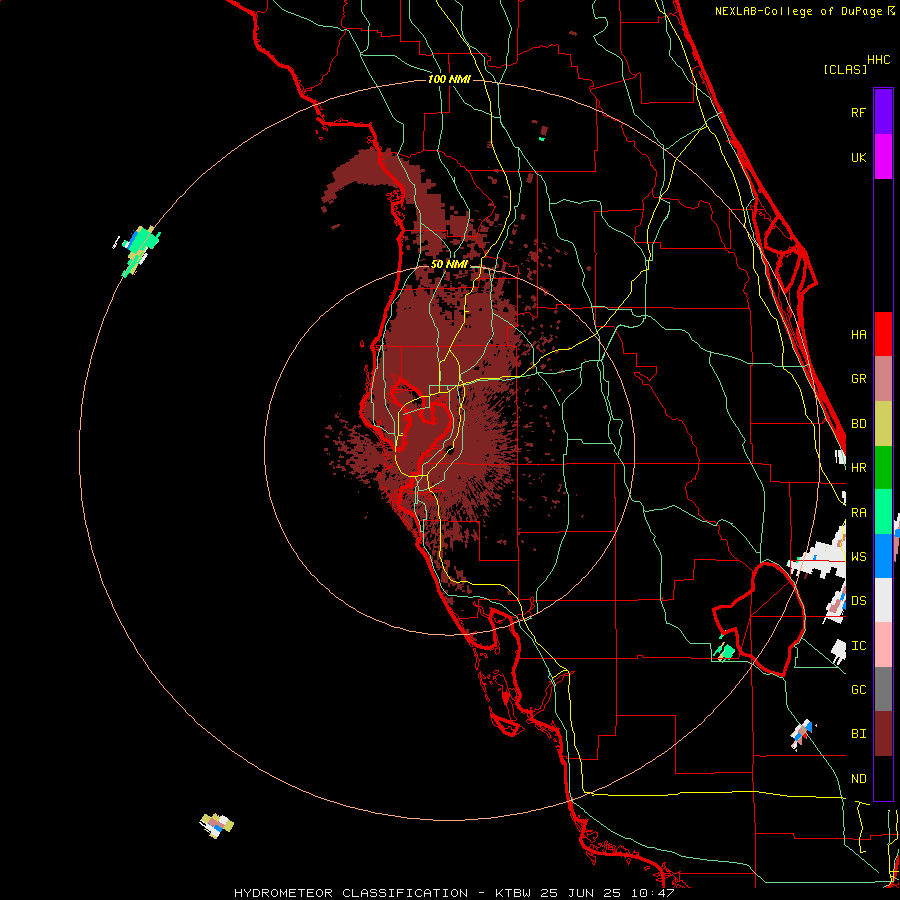This screenshot has width=900, height=900.
Task: Click the magenta UK legend color swatch
Action: coord(883,157)
